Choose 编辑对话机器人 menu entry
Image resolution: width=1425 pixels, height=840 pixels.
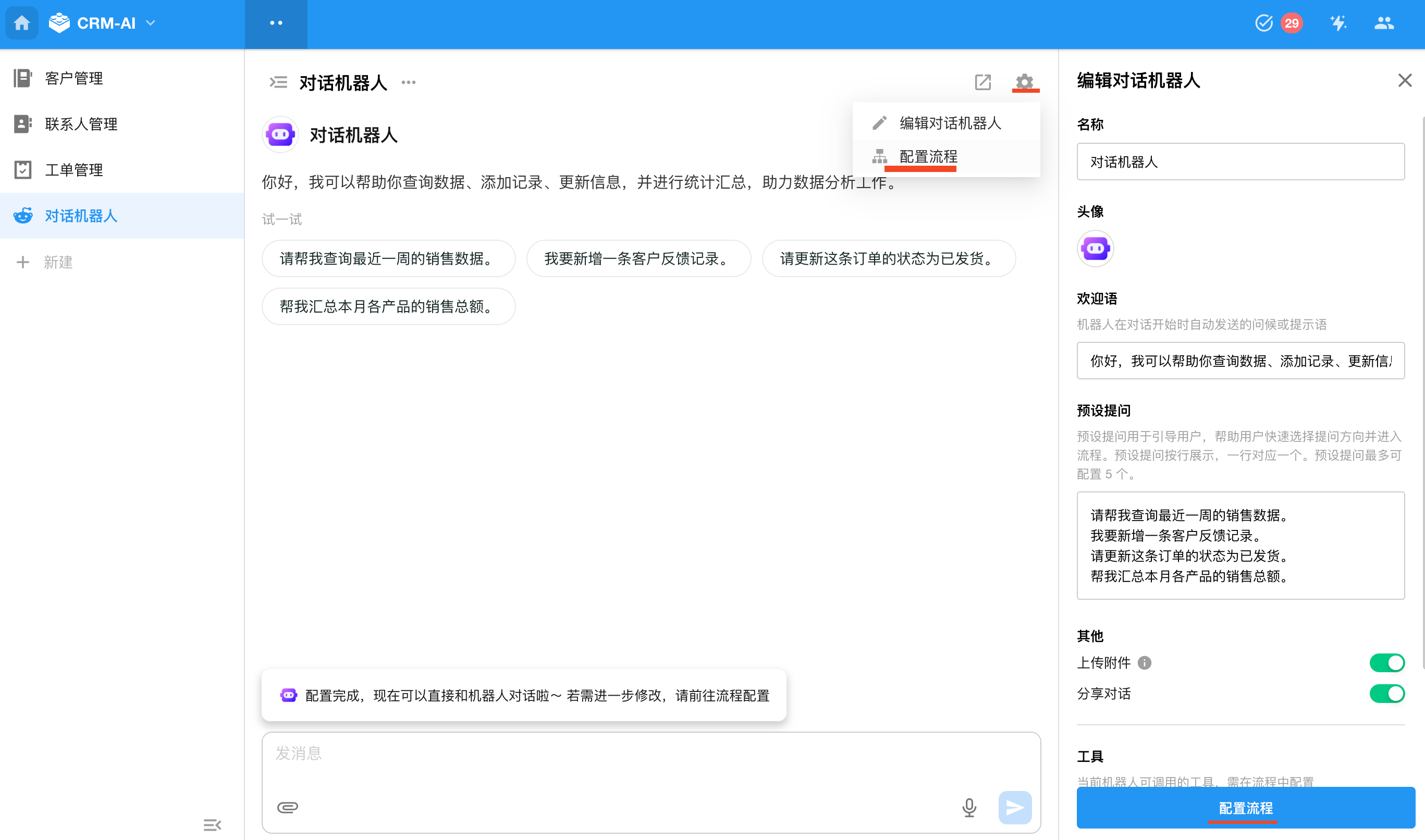pos(950,123)
